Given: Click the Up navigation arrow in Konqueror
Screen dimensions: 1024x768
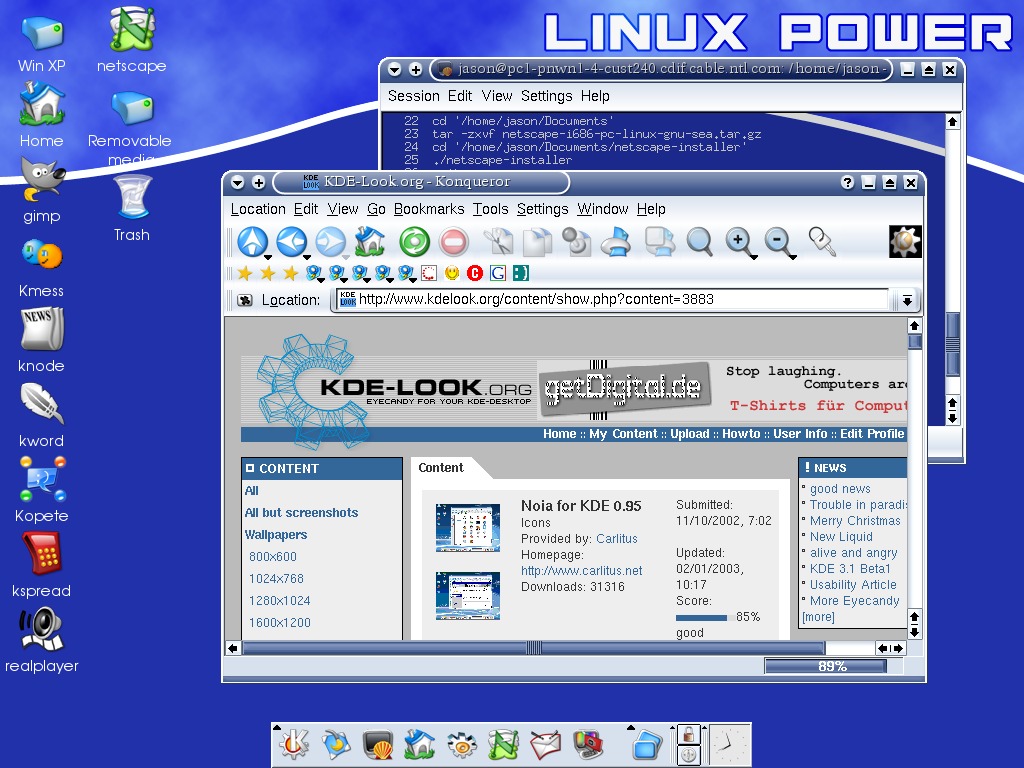Looking at the screenshot, I should click(x=252, y=241).
